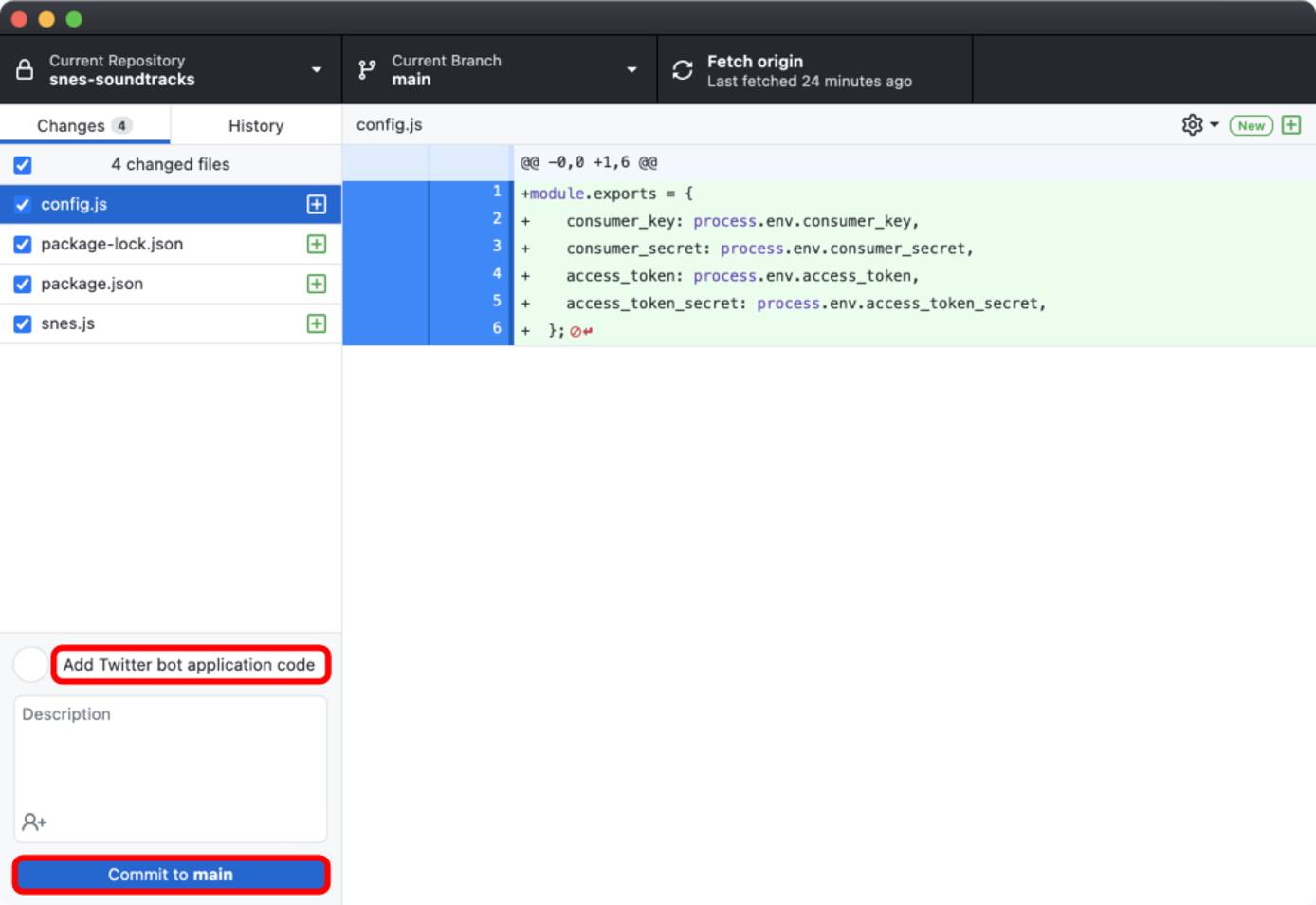Click the New badge above the diff
The image size is (1316, 905).
pos(1251,124)
